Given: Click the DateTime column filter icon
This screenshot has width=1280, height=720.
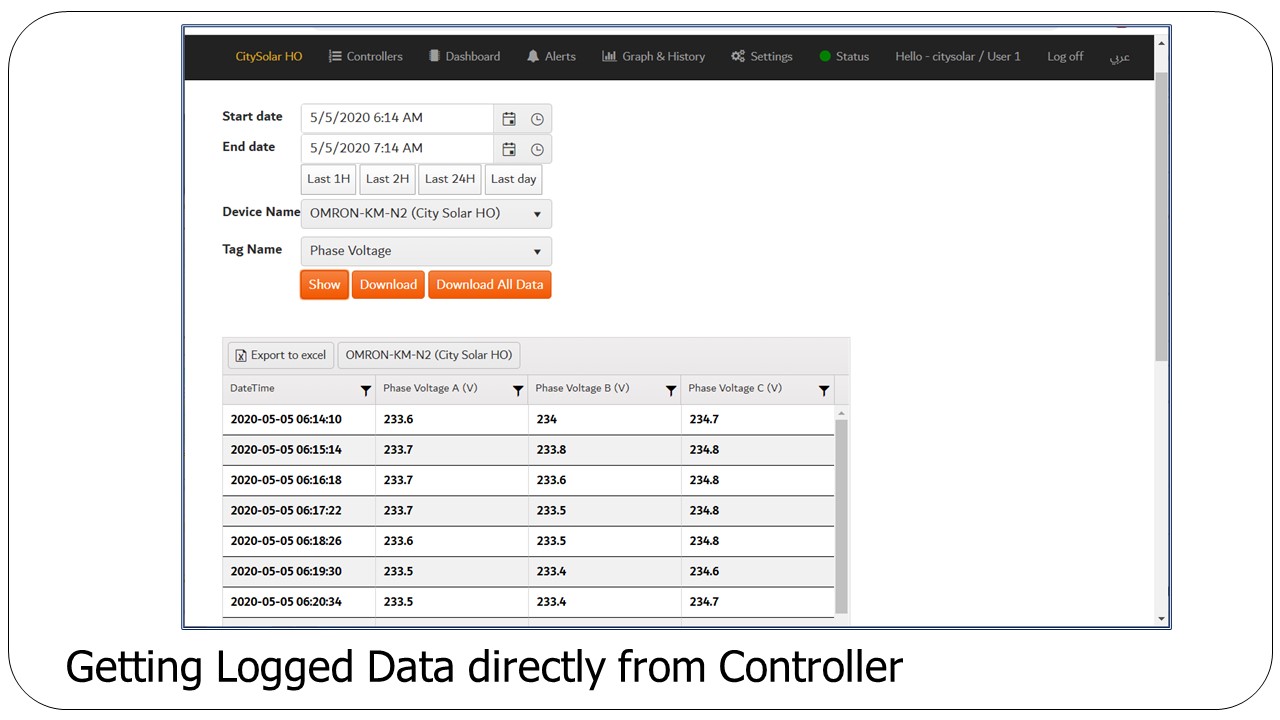Looking at the screenshot, I should pos(365,390).
